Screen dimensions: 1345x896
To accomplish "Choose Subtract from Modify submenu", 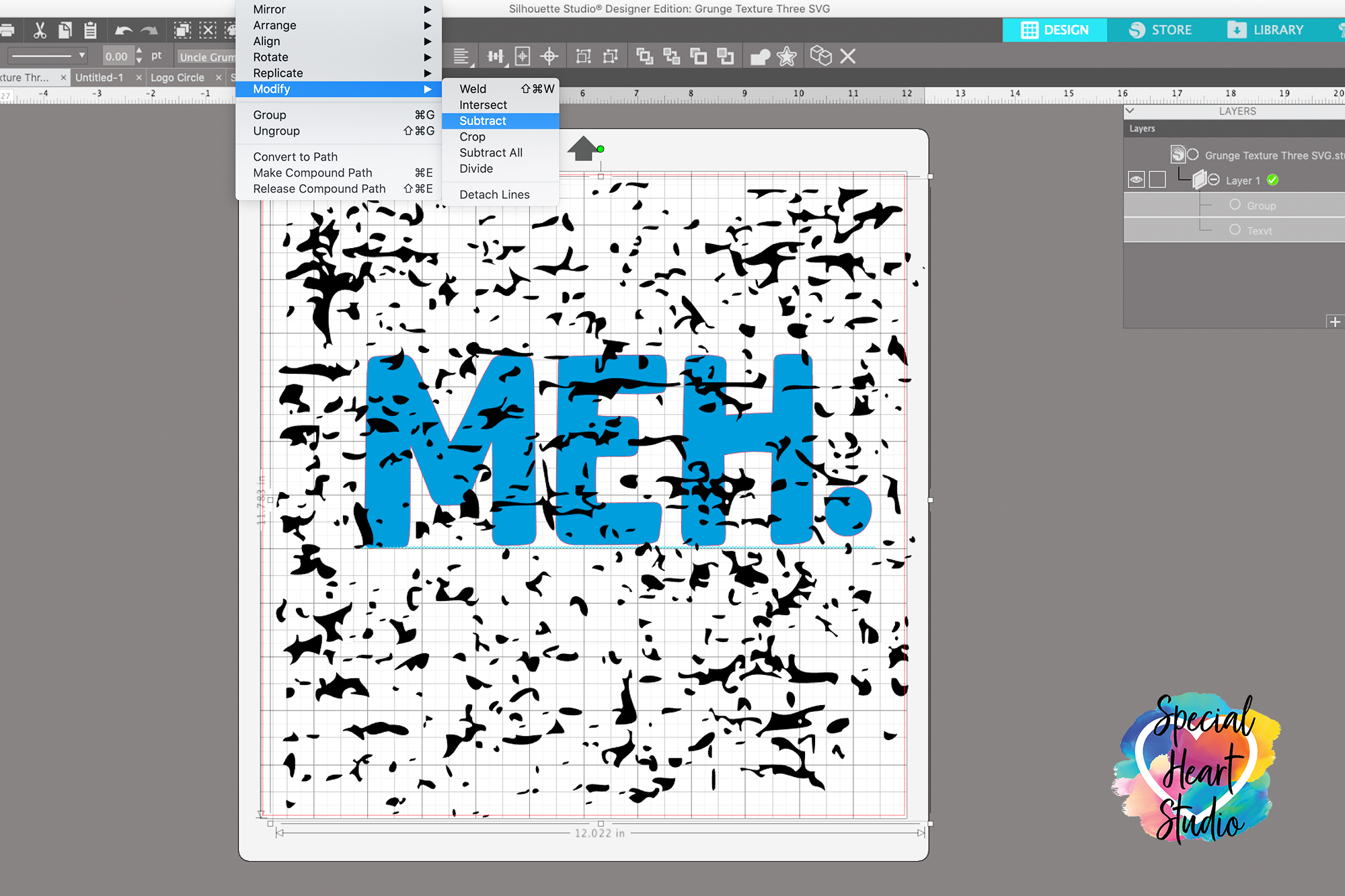I will (x=500, y=121).
